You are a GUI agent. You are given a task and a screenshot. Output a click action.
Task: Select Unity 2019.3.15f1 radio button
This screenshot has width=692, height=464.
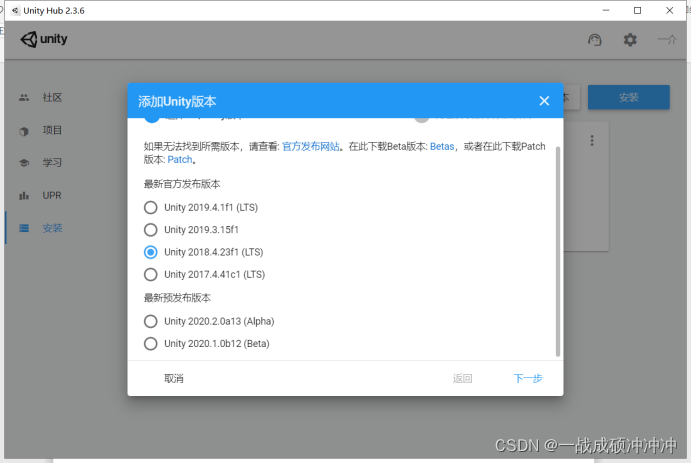[150, 230]
